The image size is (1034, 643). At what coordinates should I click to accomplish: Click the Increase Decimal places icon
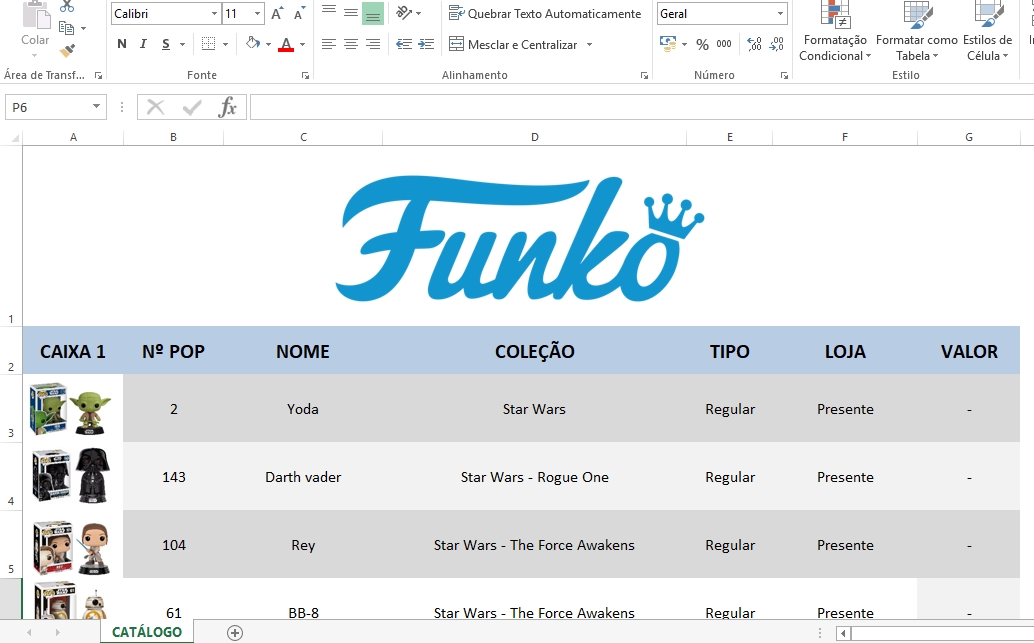pyautogui.click(x=754, y=44)
